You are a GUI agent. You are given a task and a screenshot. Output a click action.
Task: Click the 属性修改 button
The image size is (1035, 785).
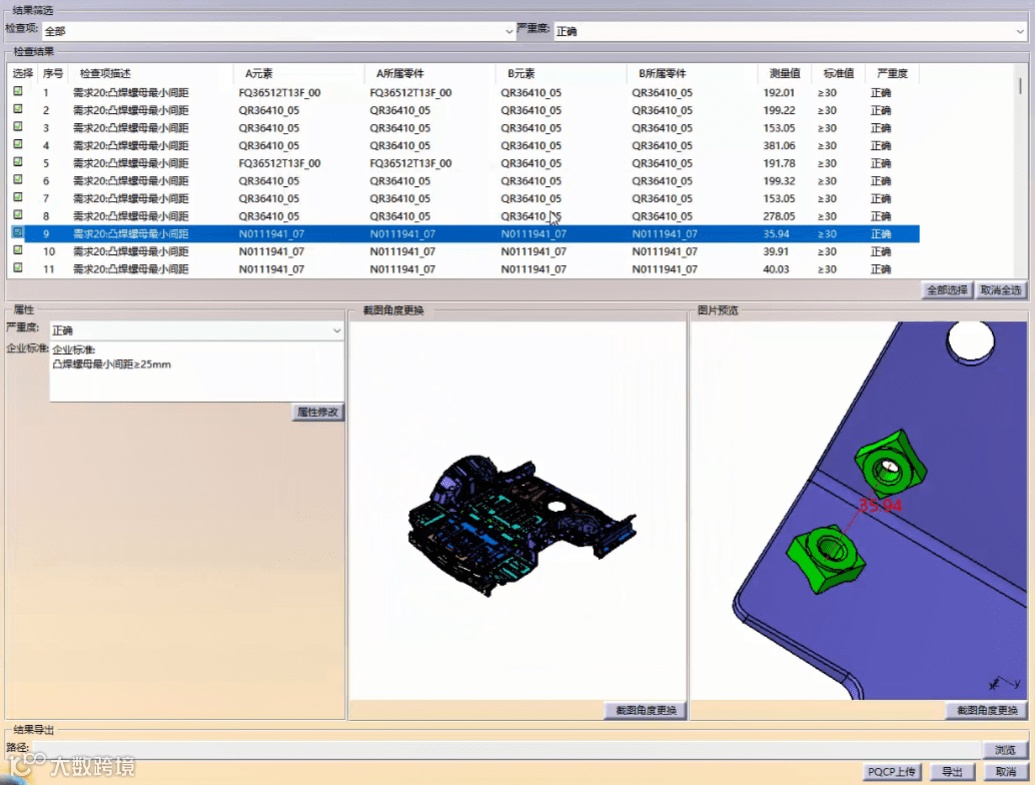(x=317, y=412)
